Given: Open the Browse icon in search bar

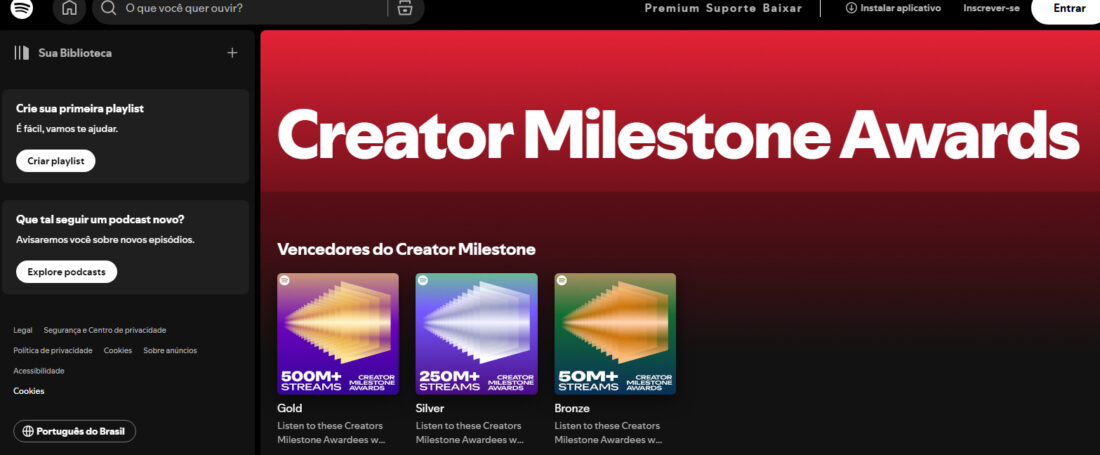Looking at the screenshot, I should (x=405, y=8).
